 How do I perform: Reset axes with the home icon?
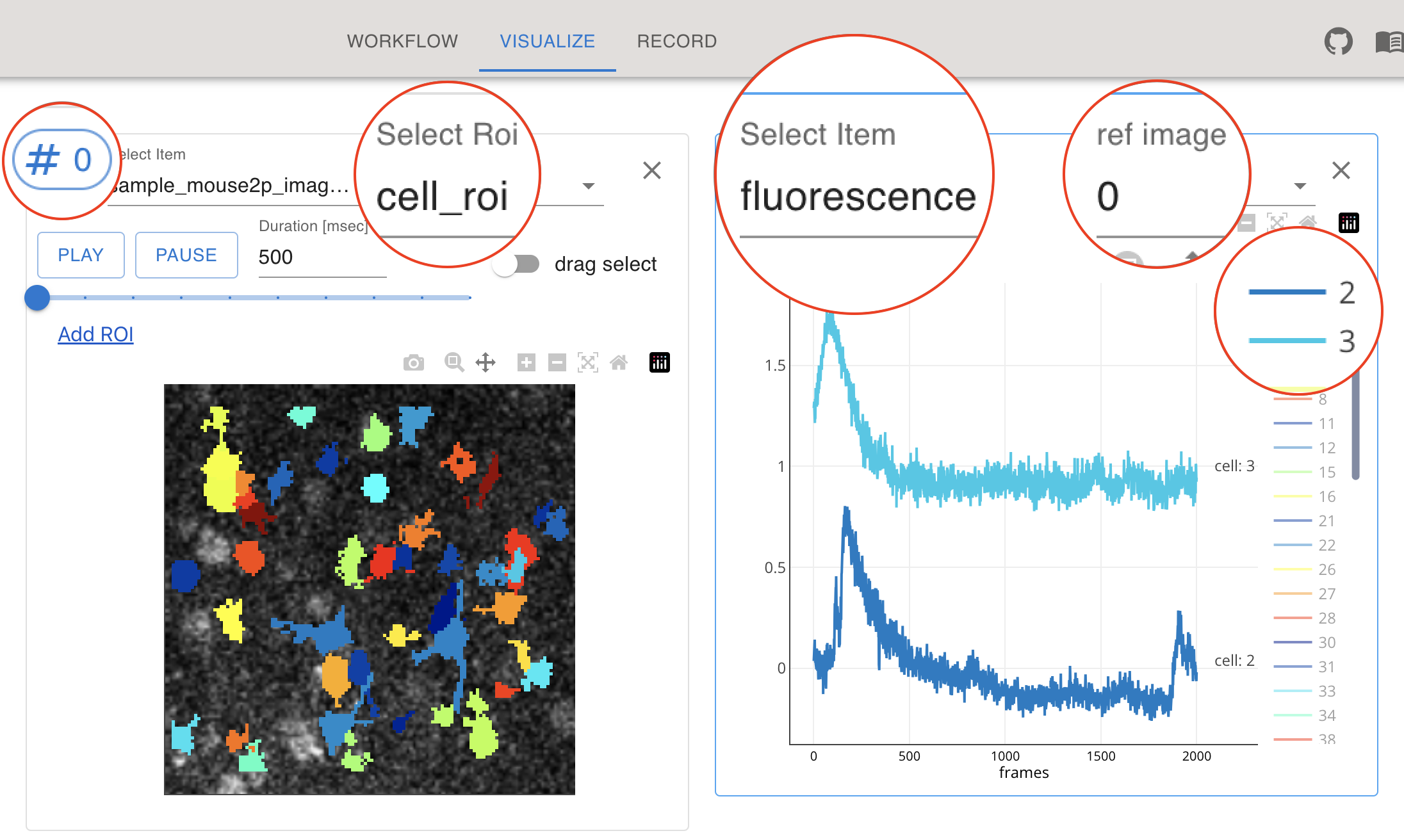click(619, 363)
